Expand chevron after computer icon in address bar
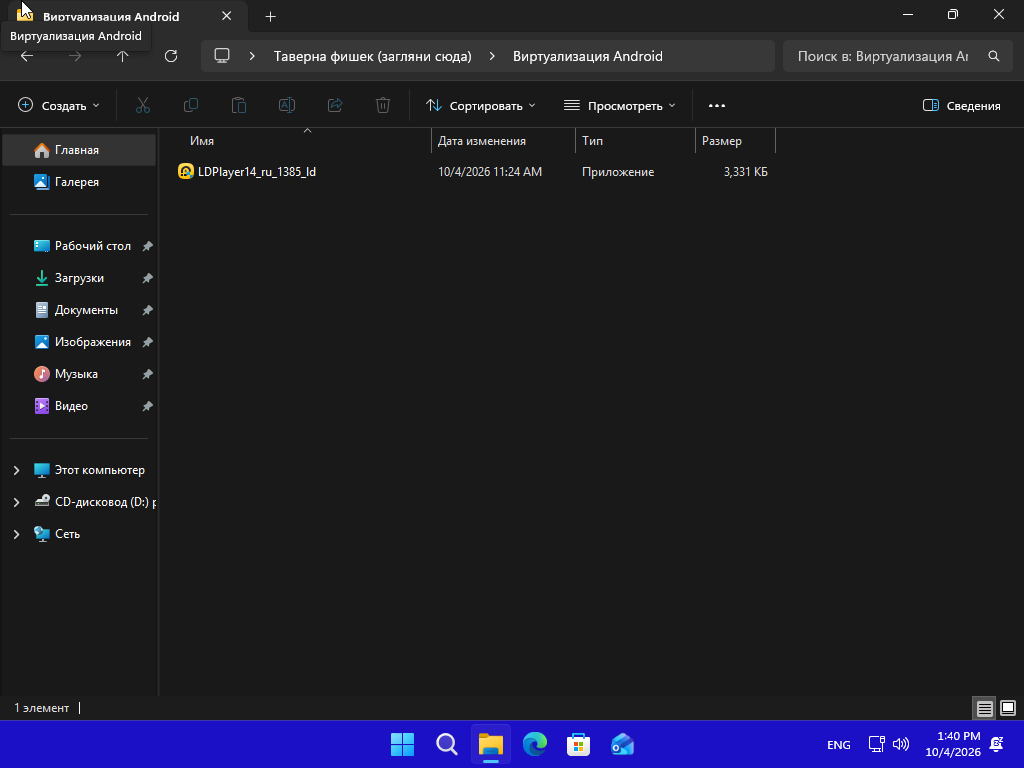 [x=252, y=56]
